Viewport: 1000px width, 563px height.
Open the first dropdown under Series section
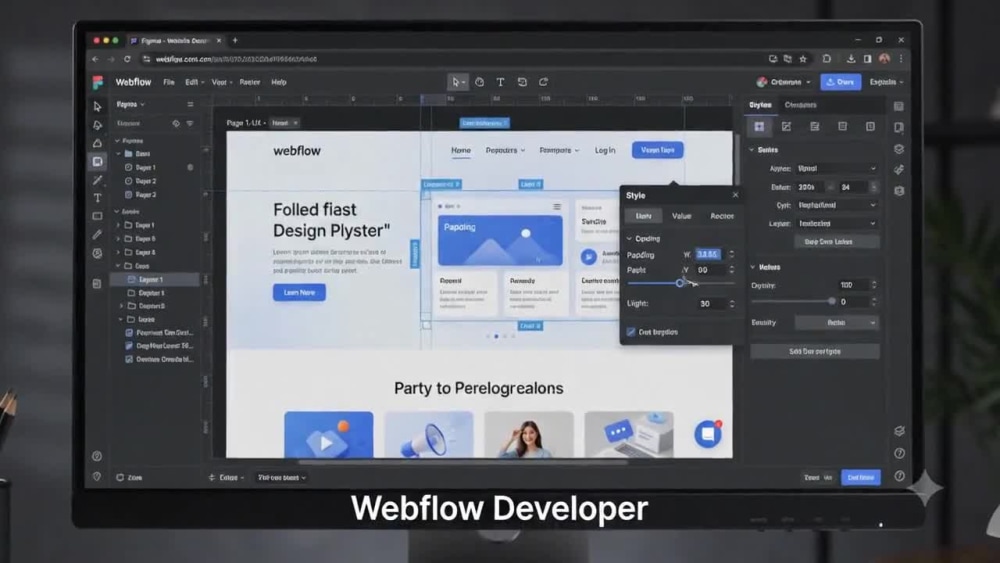pyautogui.click(x=836, y=168)
